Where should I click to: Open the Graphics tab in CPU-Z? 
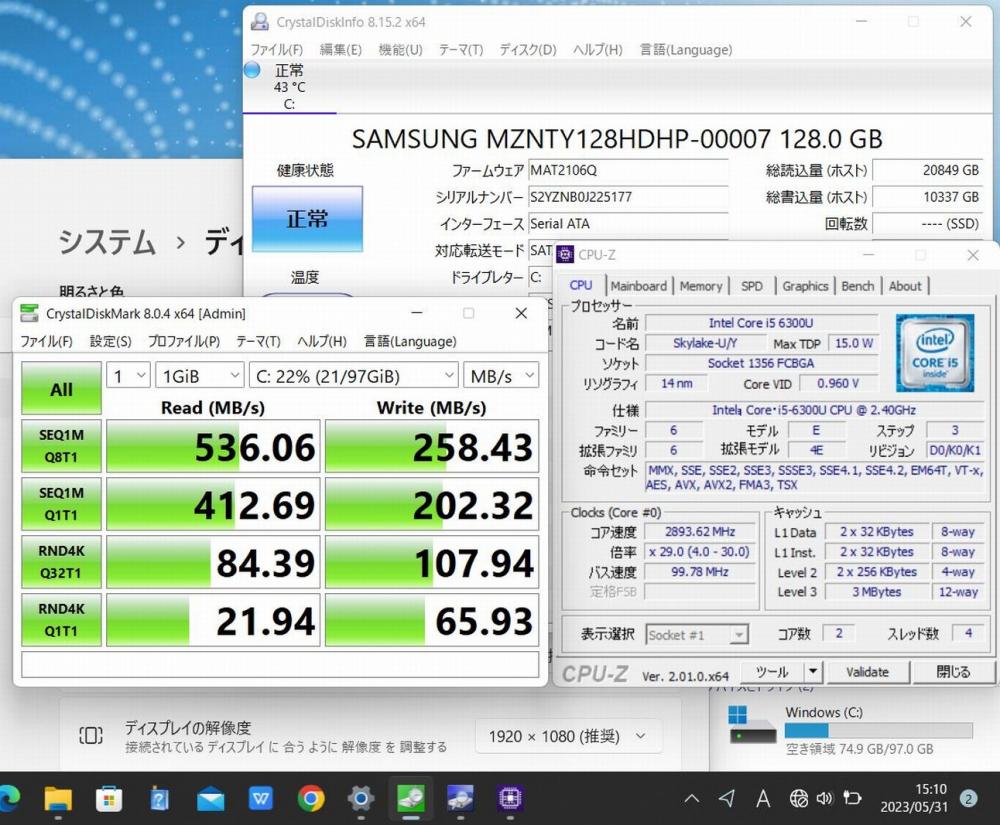(805, 286)
